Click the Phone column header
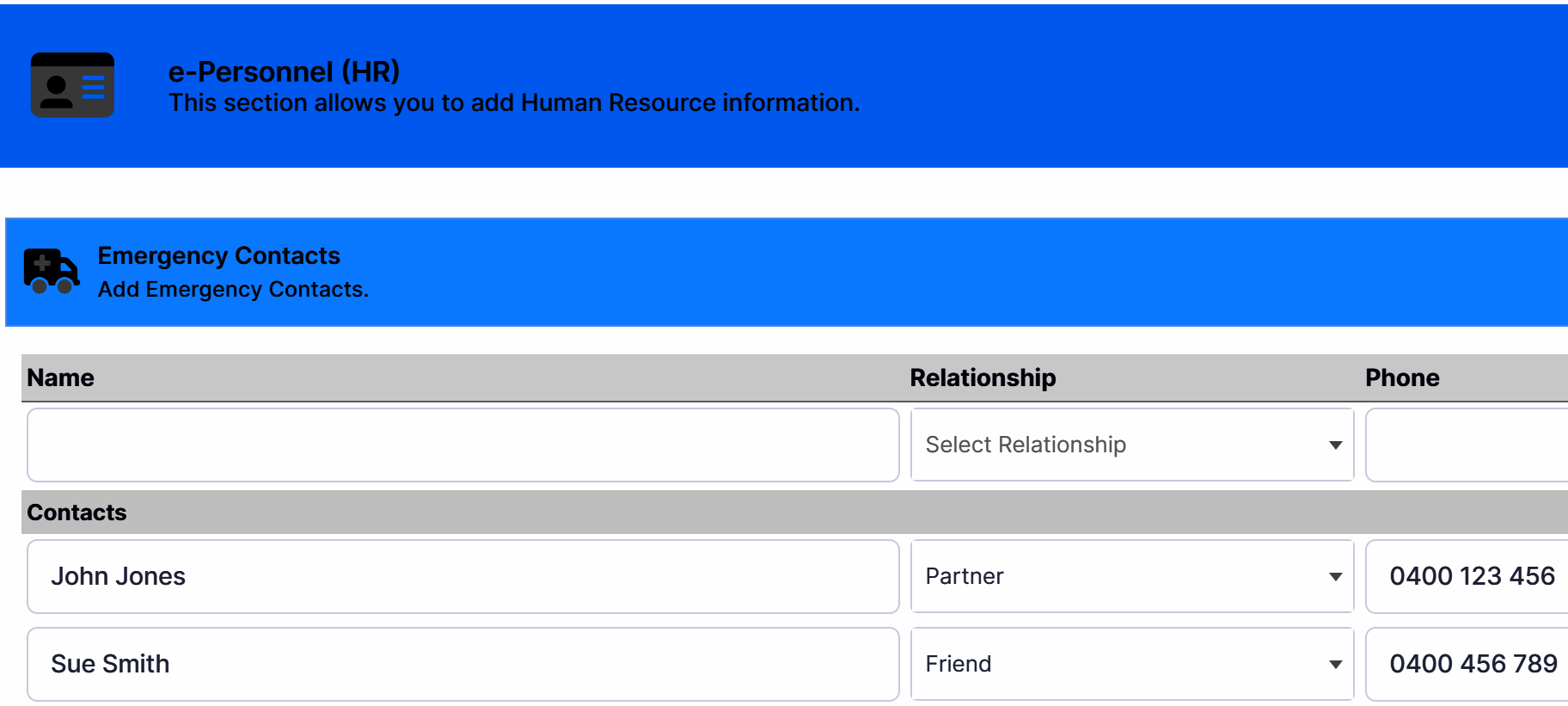 pyautogui.click(x=1402, y=378)
